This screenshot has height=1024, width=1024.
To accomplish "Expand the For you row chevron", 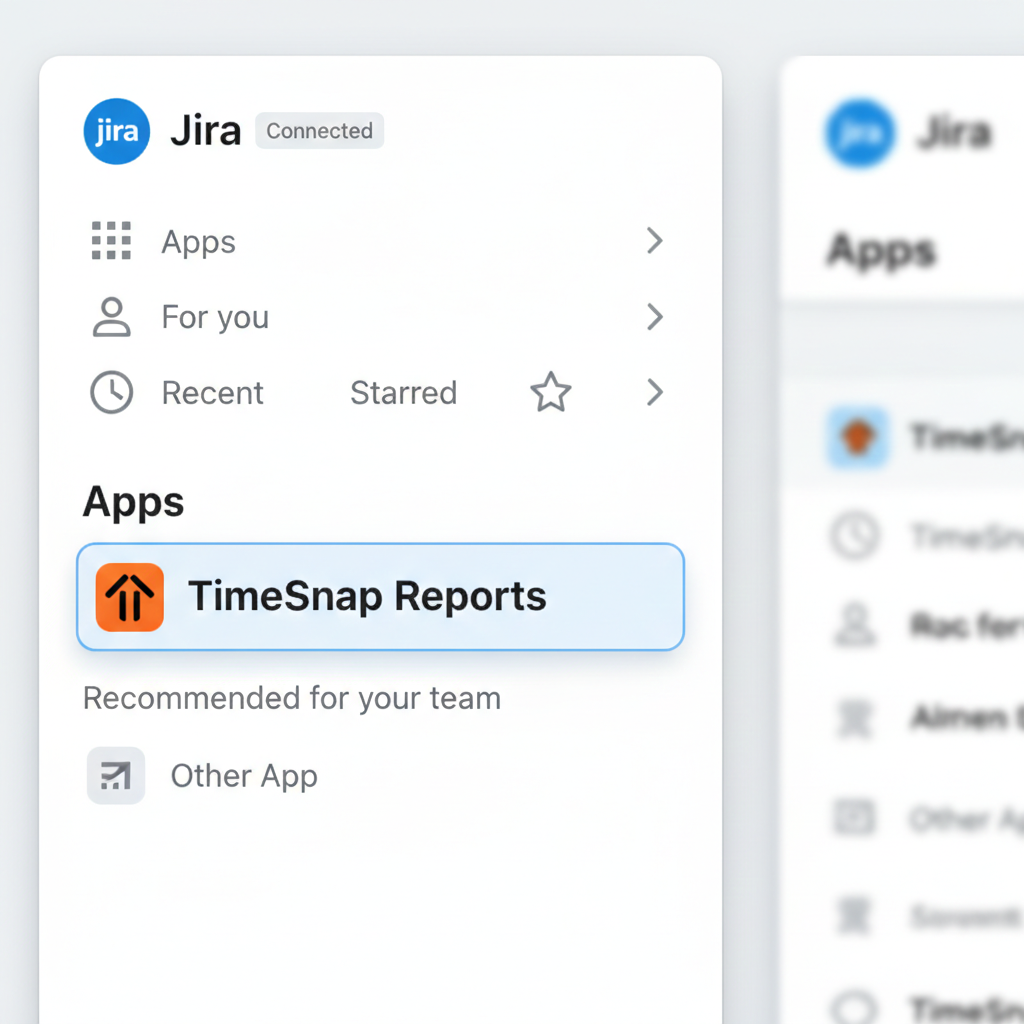I will (654, 317).
